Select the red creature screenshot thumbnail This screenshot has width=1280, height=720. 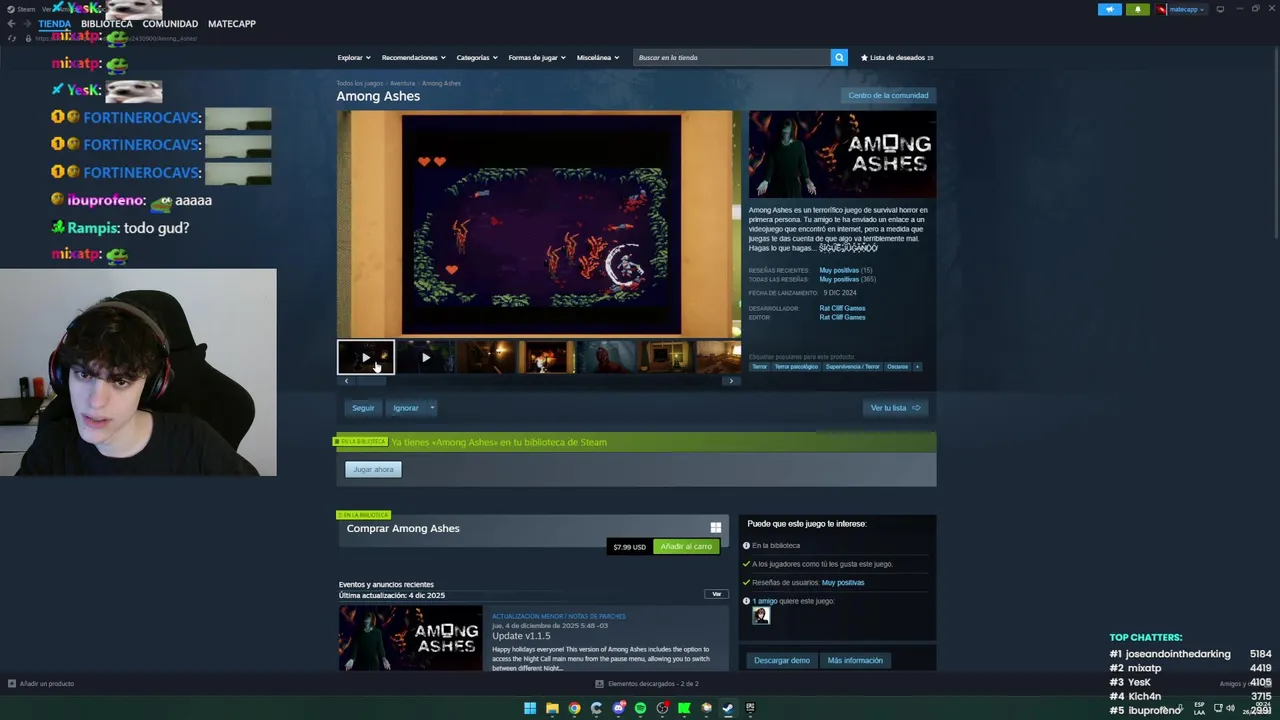606,357
